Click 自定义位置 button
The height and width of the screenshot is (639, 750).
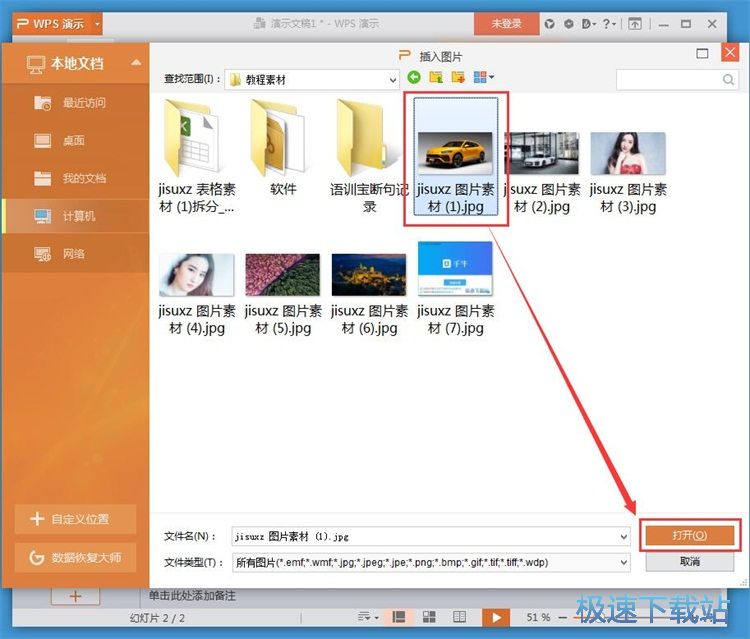(x=76, y=519)
